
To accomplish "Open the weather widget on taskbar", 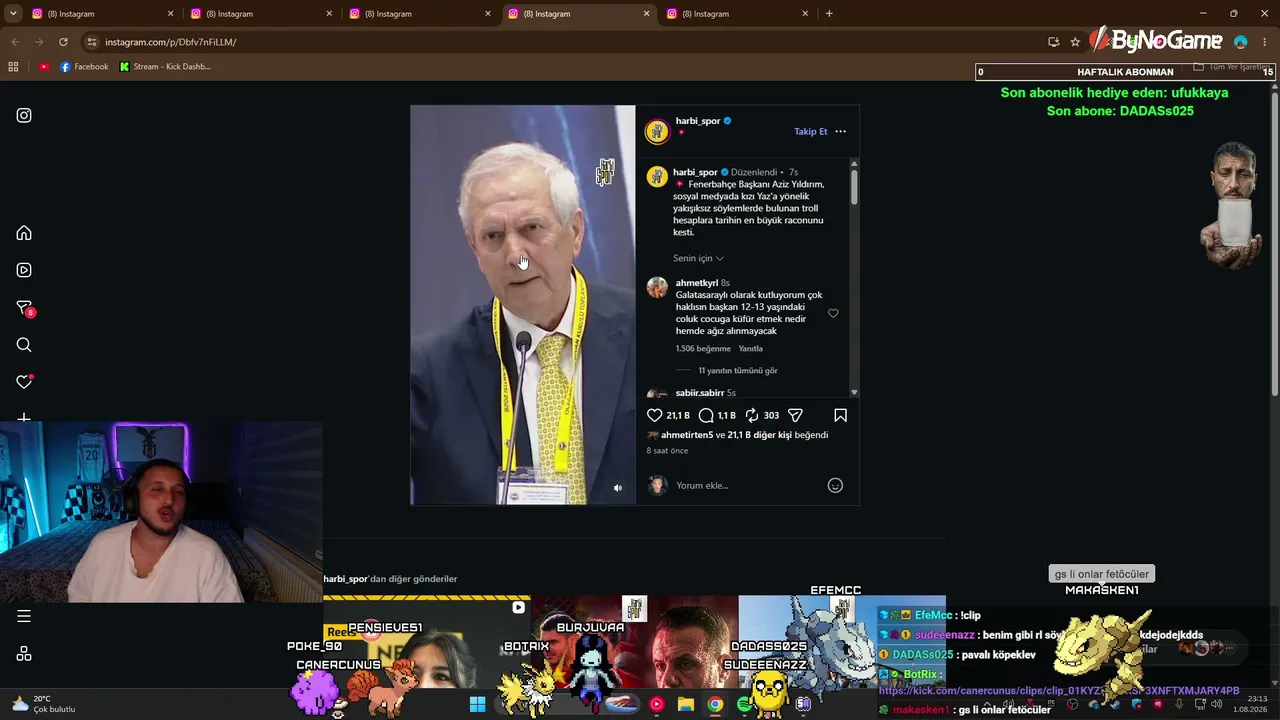I will tap(44, 704).
